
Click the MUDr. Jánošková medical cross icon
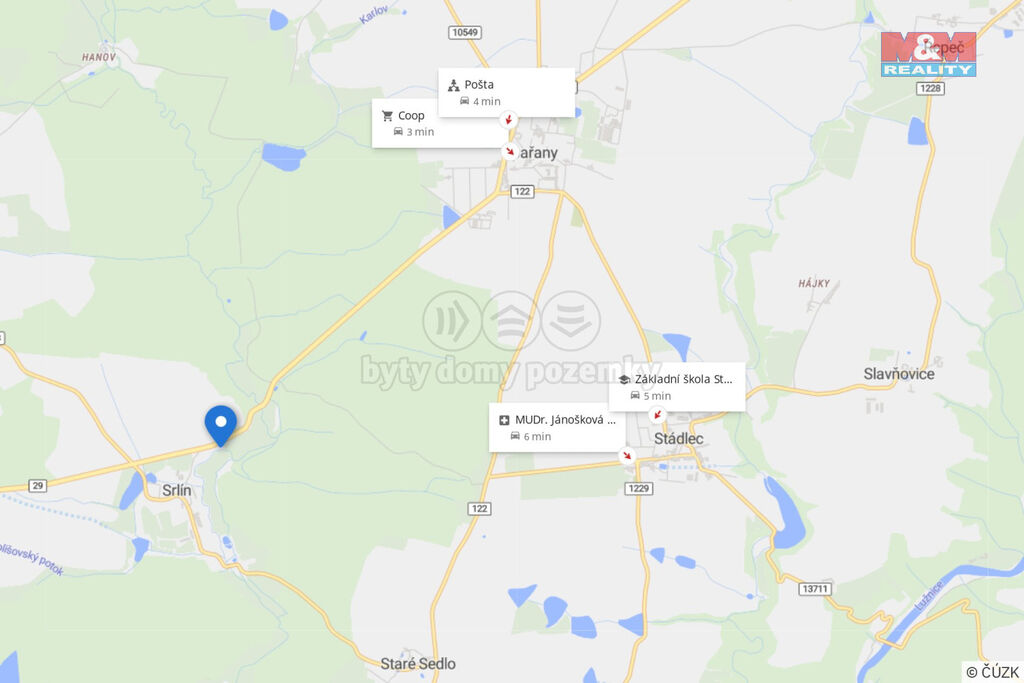pyautogui.click(x=504, y=420)
